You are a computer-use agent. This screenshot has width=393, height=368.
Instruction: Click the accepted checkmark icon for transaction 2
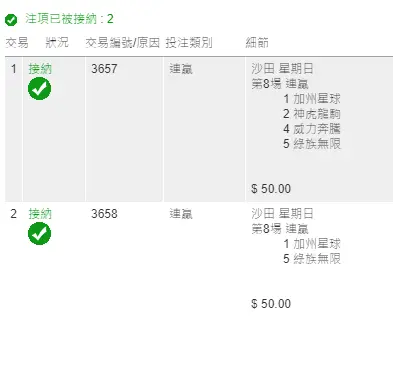tap(39, 233)
